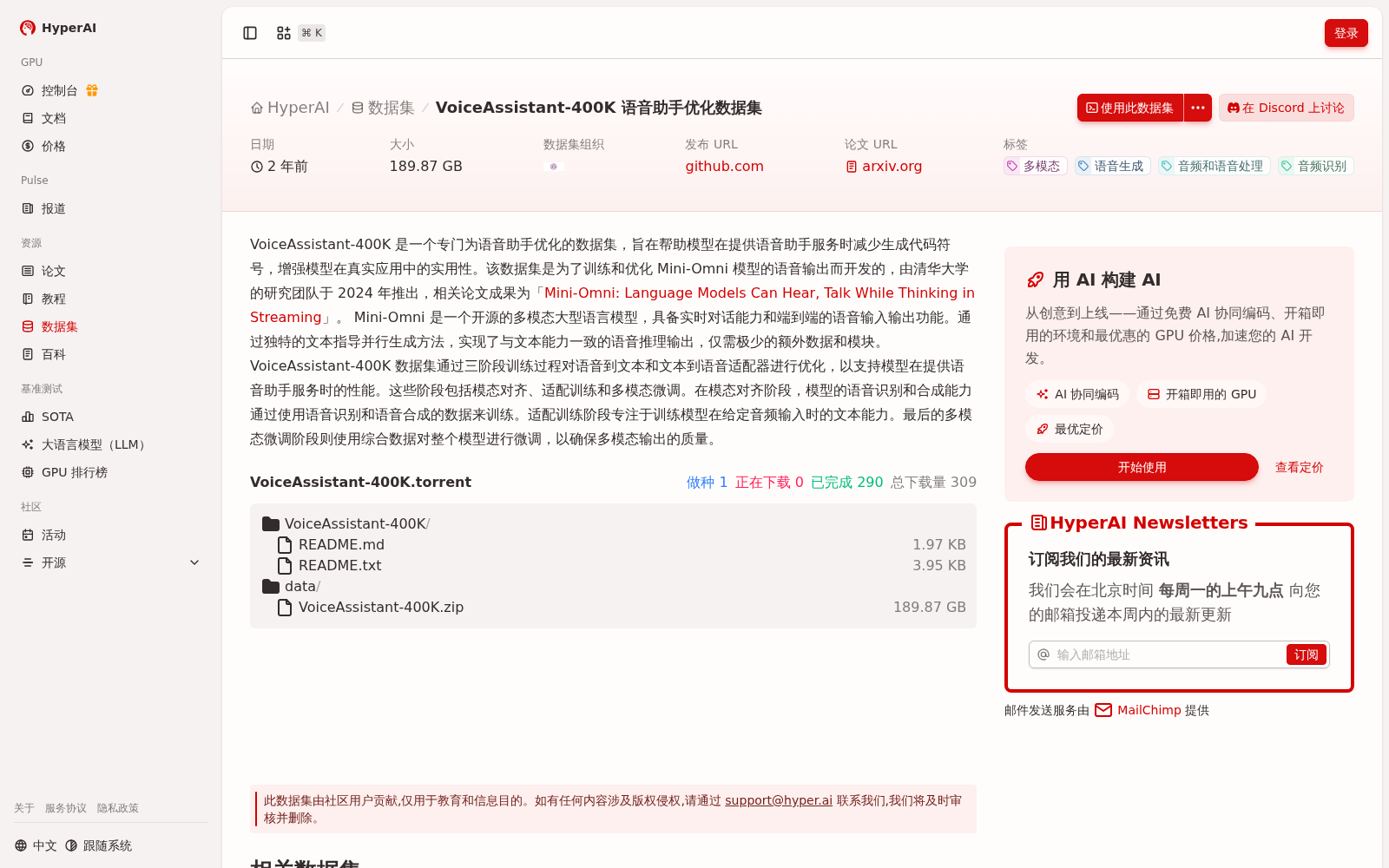The image size is (1389, 868).
Task: Click the gift icon next to 控制台
Action: tap(92, 90)
